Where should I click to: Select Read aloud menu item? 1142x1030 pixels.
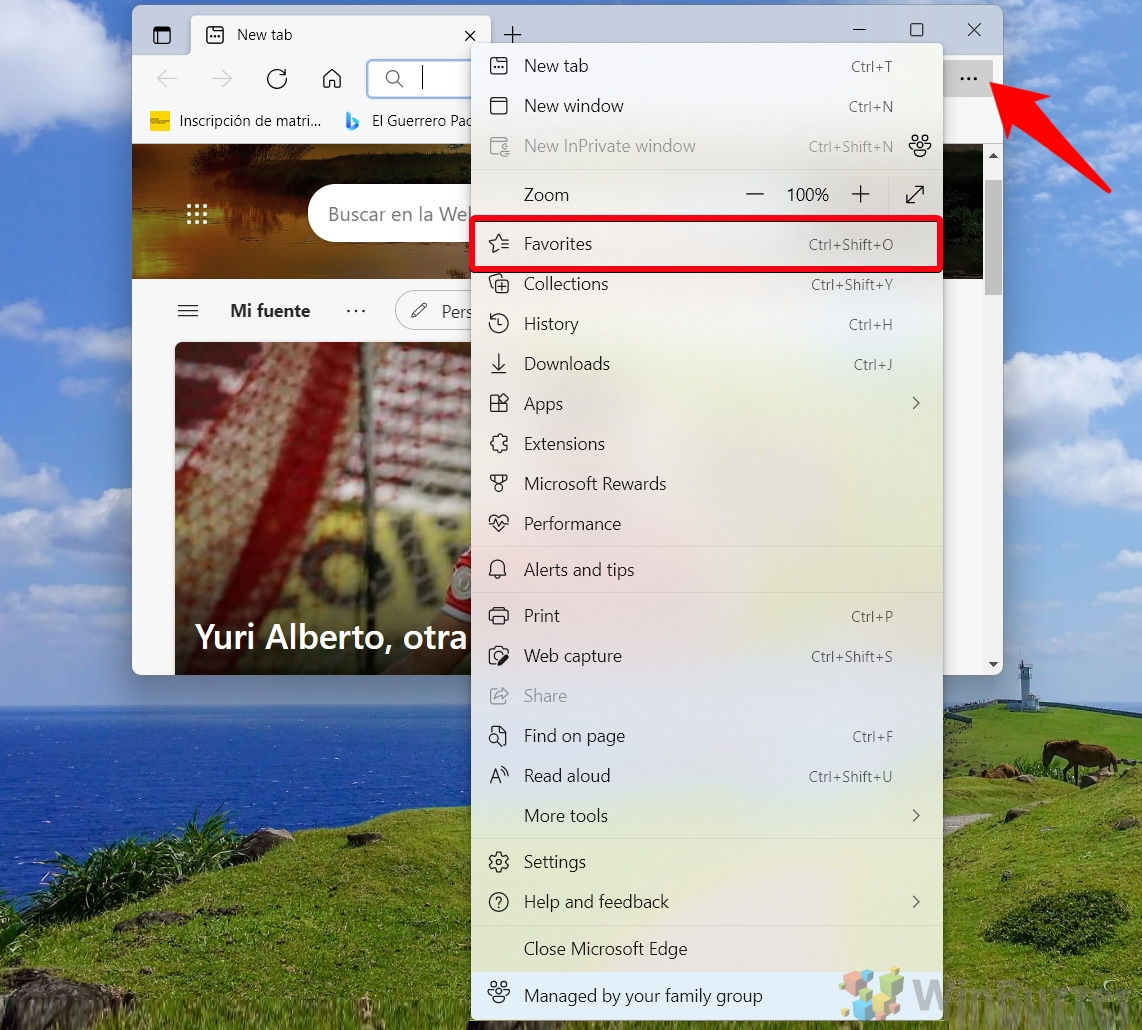coord(706,777)
